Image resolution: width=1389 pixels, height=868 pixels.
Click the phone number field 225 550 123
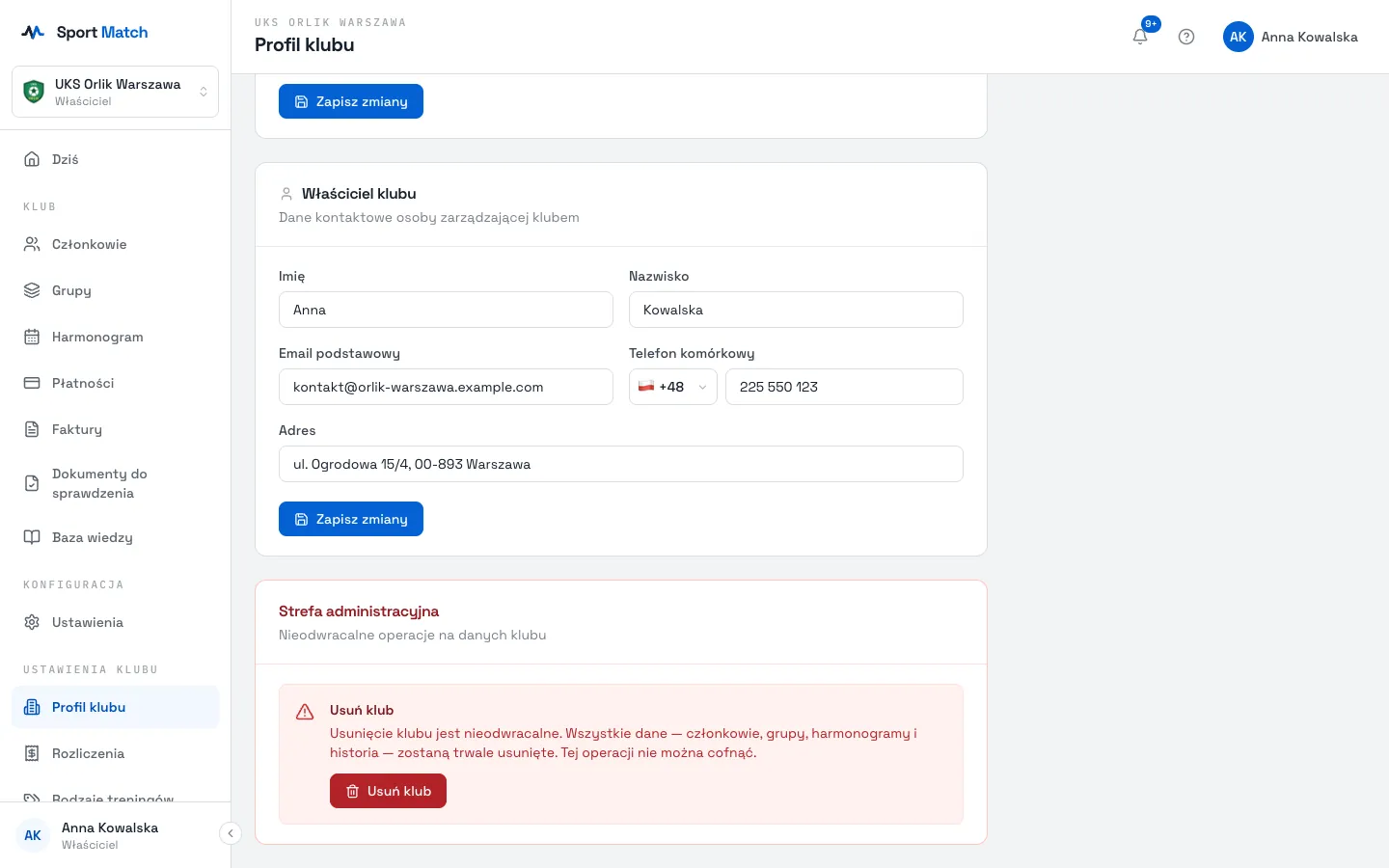(844, 387)
